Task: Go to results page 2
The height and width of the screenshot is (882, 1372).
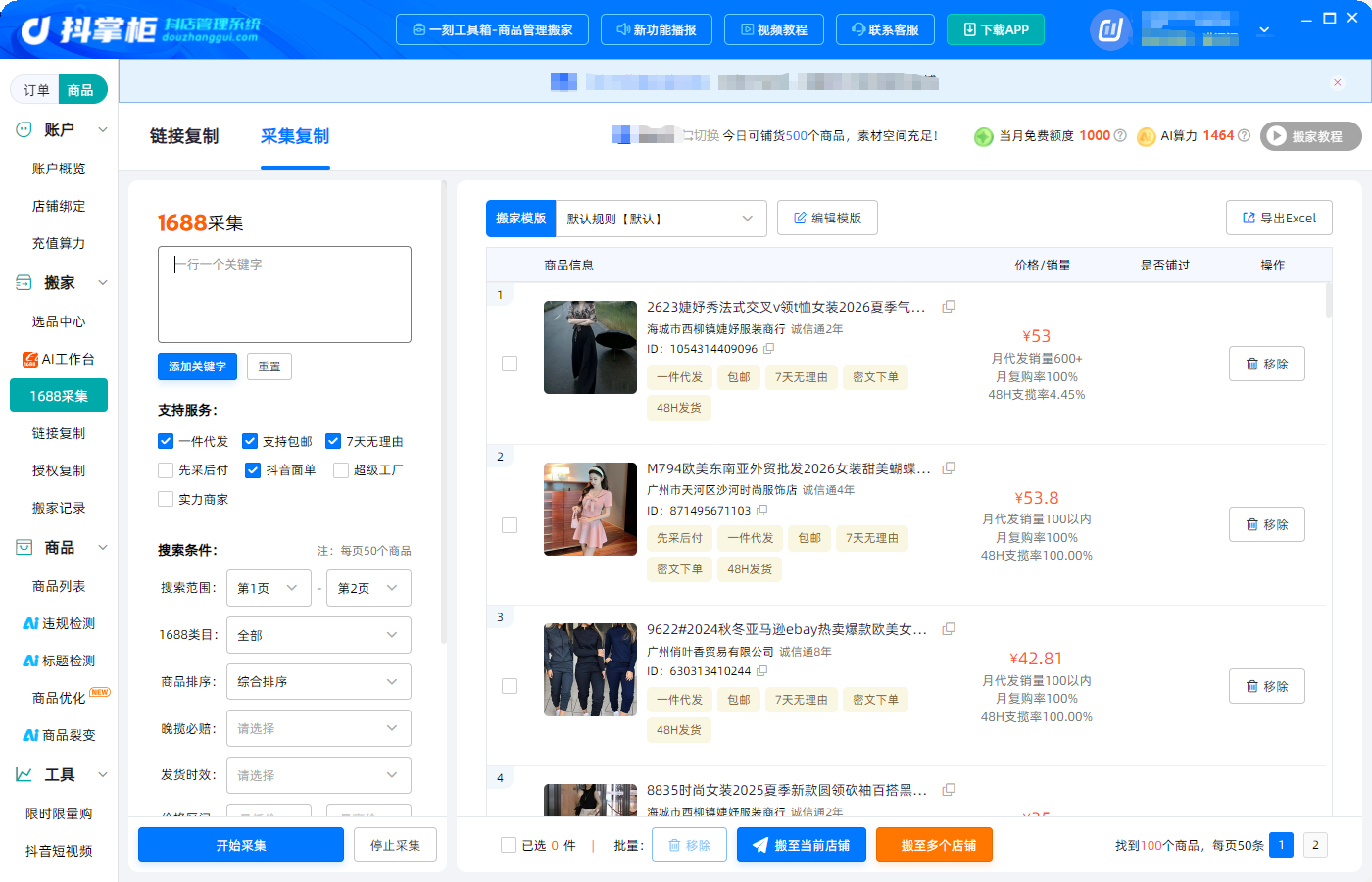Action: 1316,845
